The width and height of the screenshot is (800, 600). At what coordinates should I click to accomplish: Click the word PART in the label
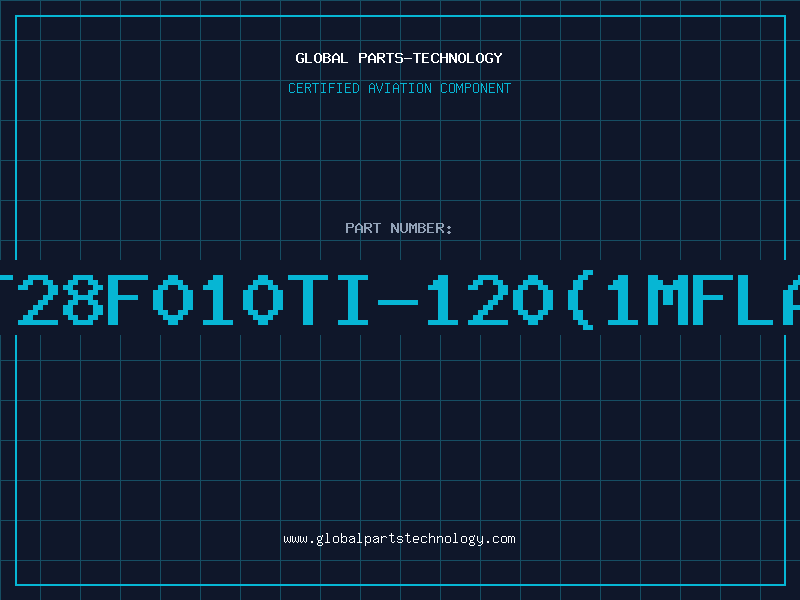coord(363,228)
